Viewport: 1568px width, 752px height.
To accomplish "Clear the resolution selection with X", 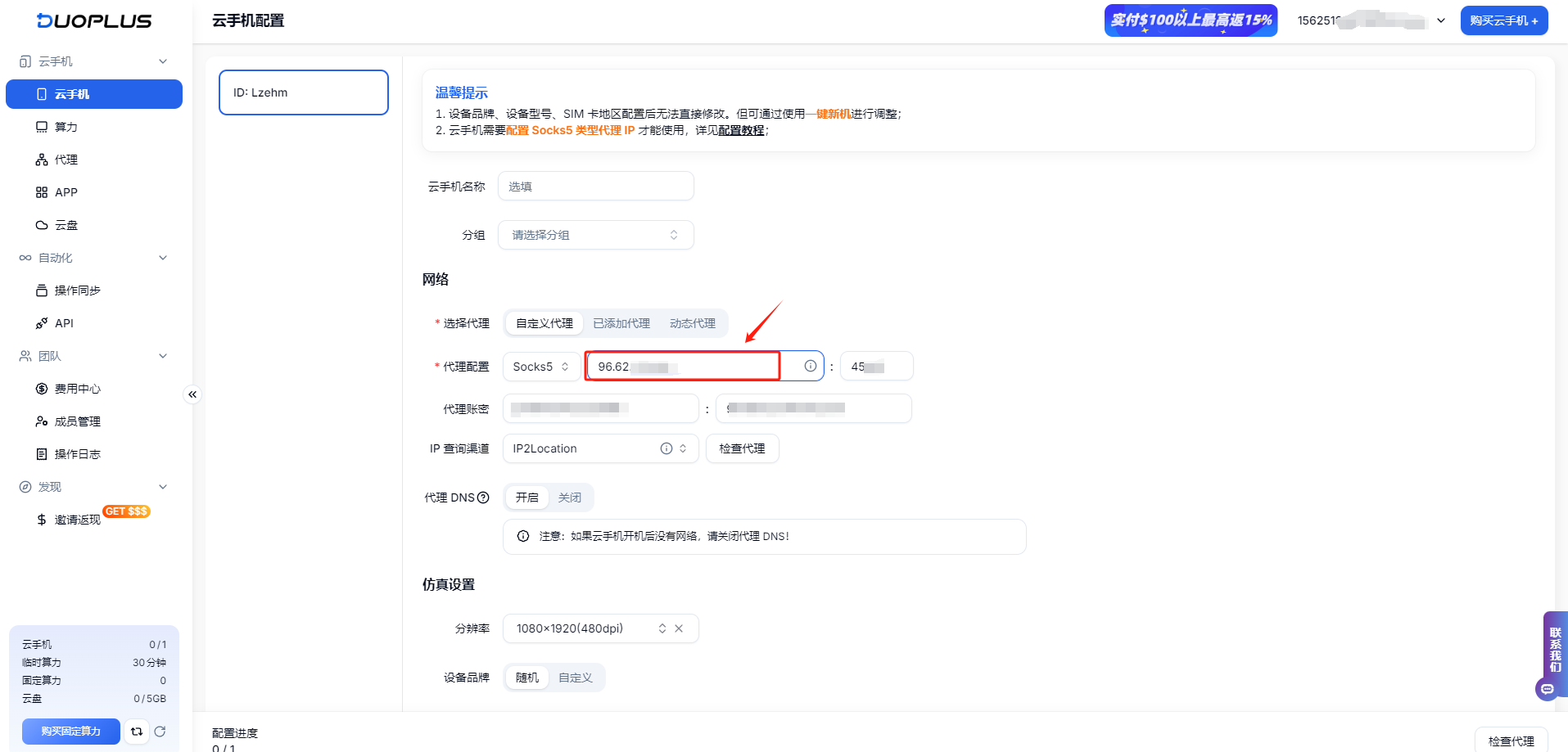I will tap(679, 628).
